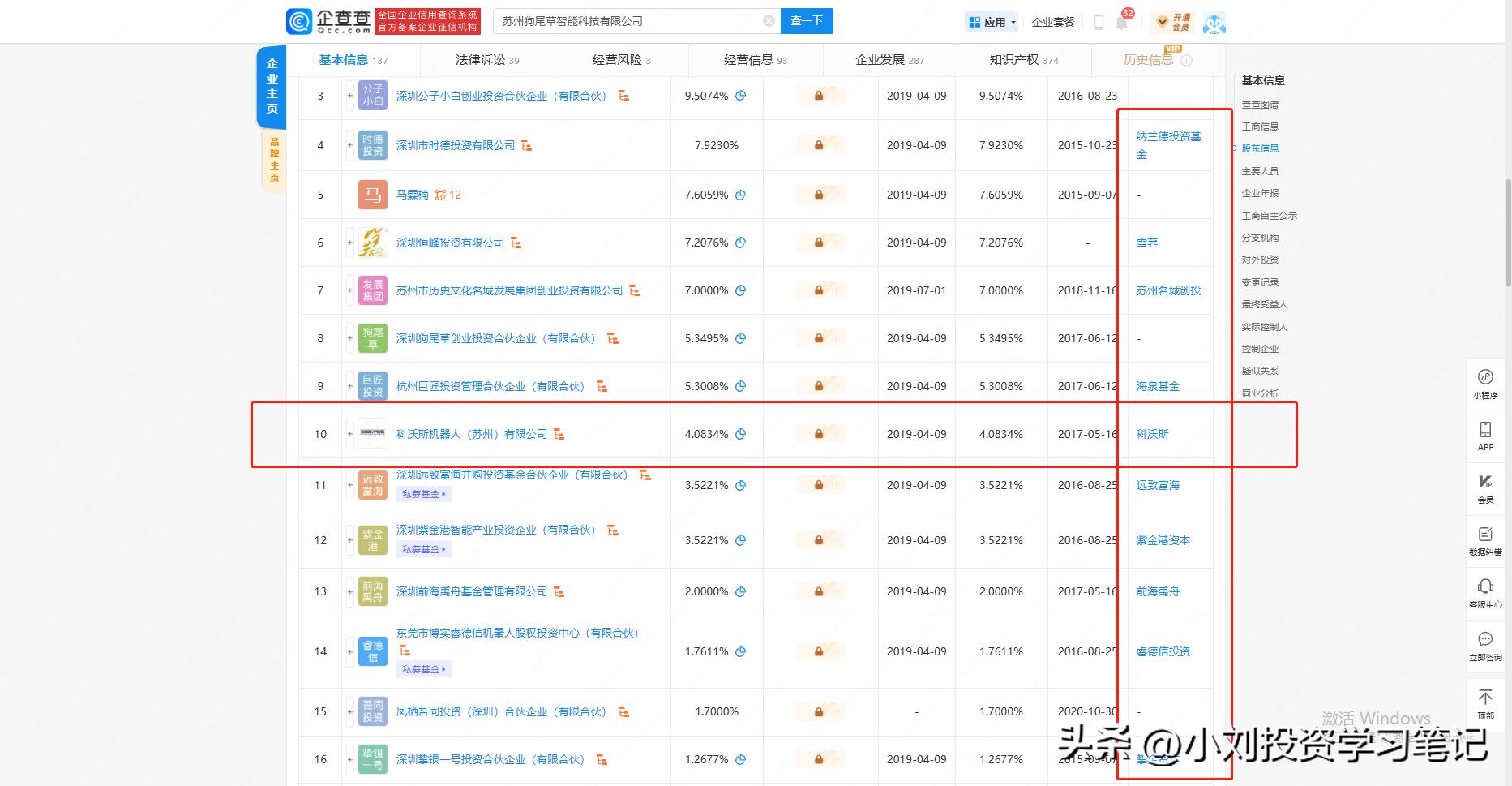Open 会员 floating icon

click(1485, 489)
